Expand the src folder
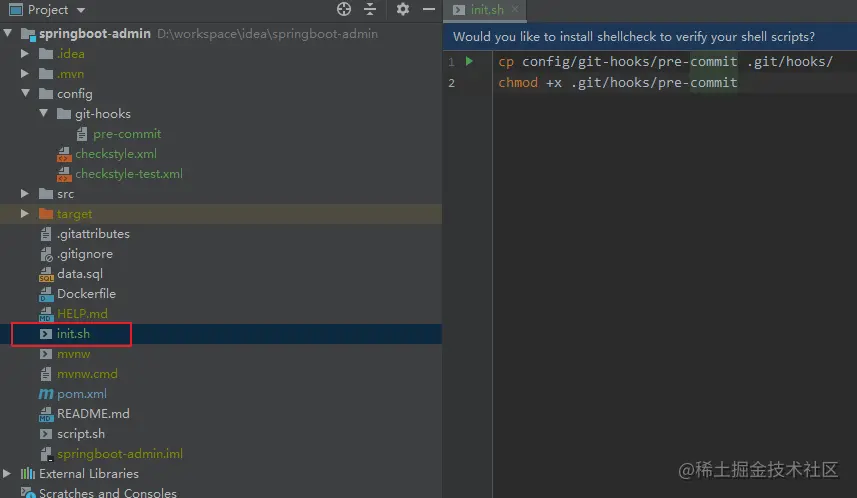This screenshot has height=498, width=857. coord(25,194)
